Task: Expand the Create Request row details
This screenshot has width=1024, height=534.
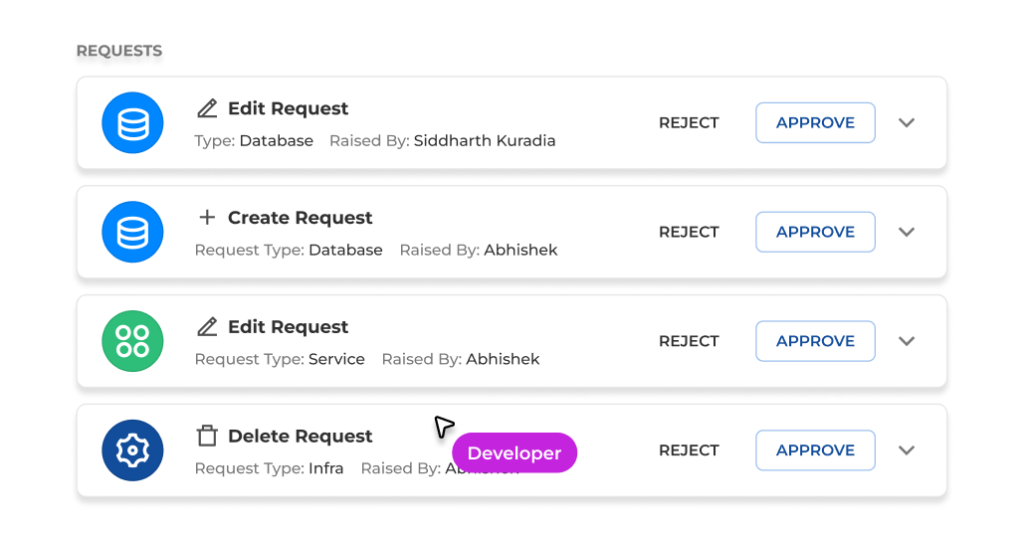Action: pos(907,232)
